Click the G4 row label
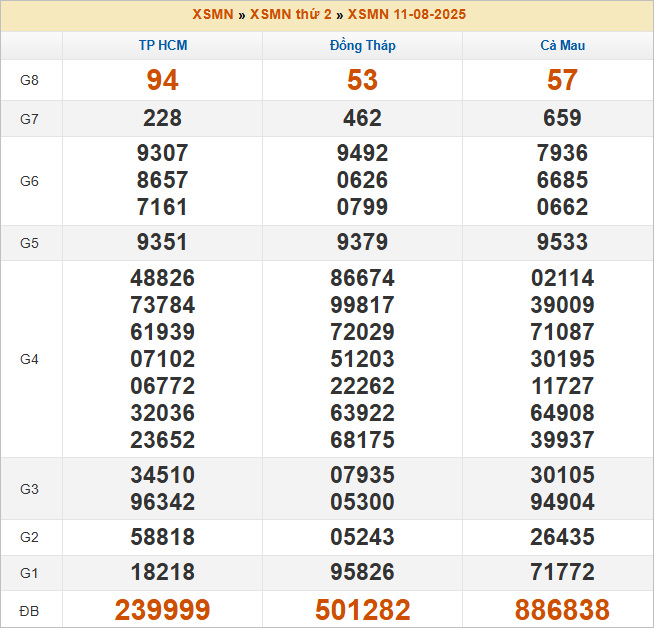This screenshot has width=654, height=628. click(30, 359)
